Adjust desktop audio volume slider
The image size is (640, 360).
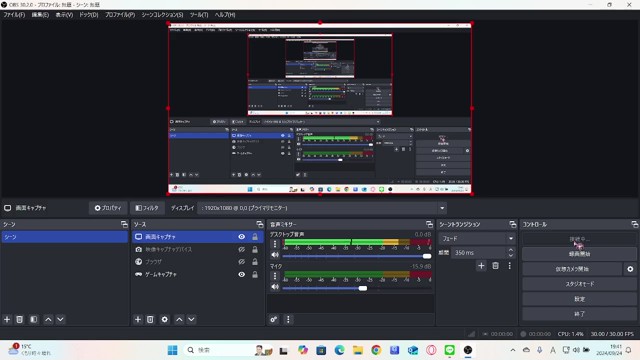[x=357, y=256]
